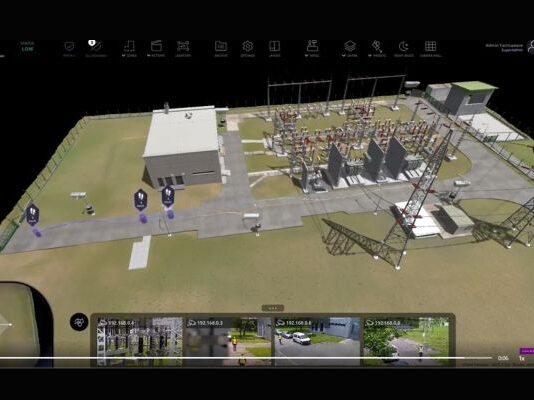Open the camera thumbnail showing the white van

coord(317,341)
